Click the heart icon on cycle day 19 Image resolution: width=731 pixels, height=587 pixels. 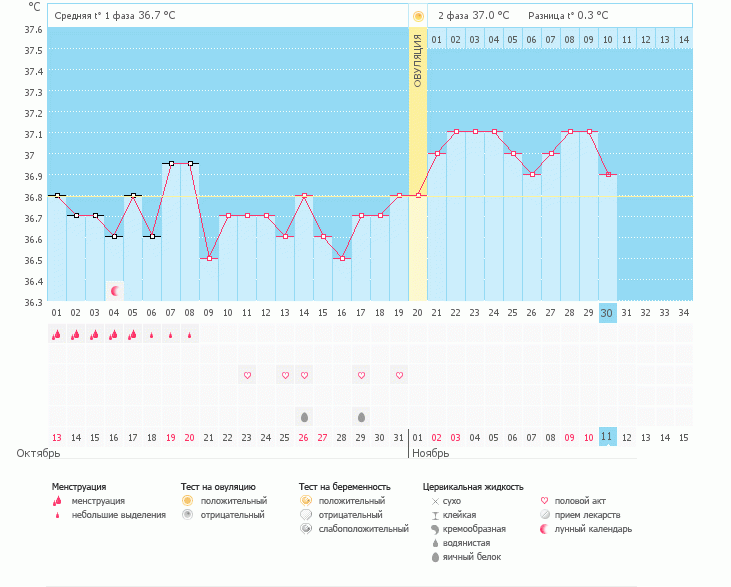click(398, 375)
